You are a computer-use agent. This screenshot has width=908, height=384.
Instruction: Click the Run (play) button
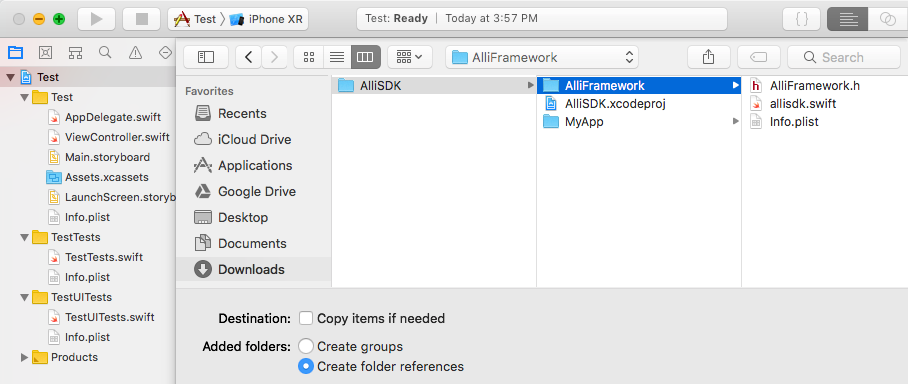click(x=96, y=19)
